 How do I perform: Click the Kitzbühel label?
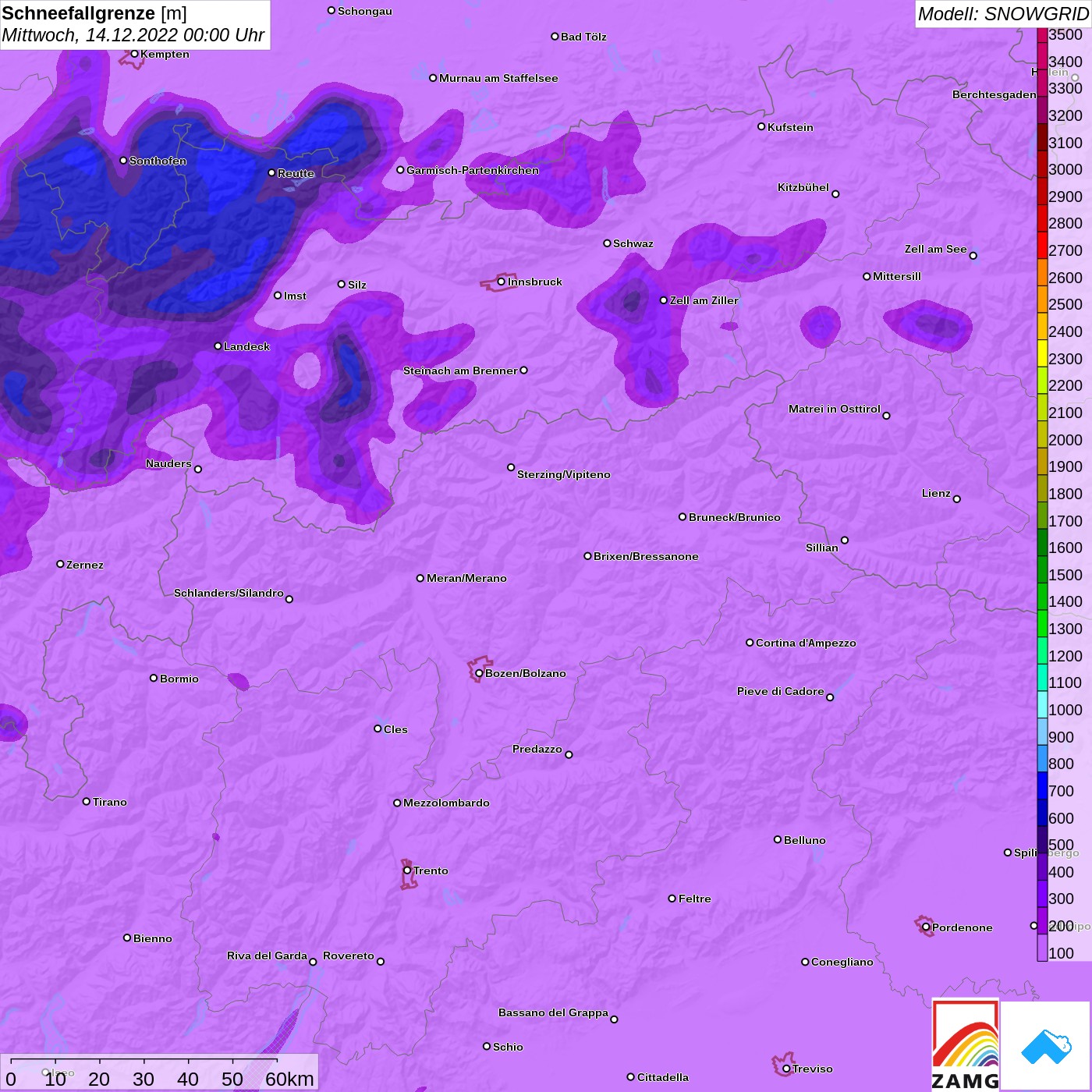coord(803,187)
